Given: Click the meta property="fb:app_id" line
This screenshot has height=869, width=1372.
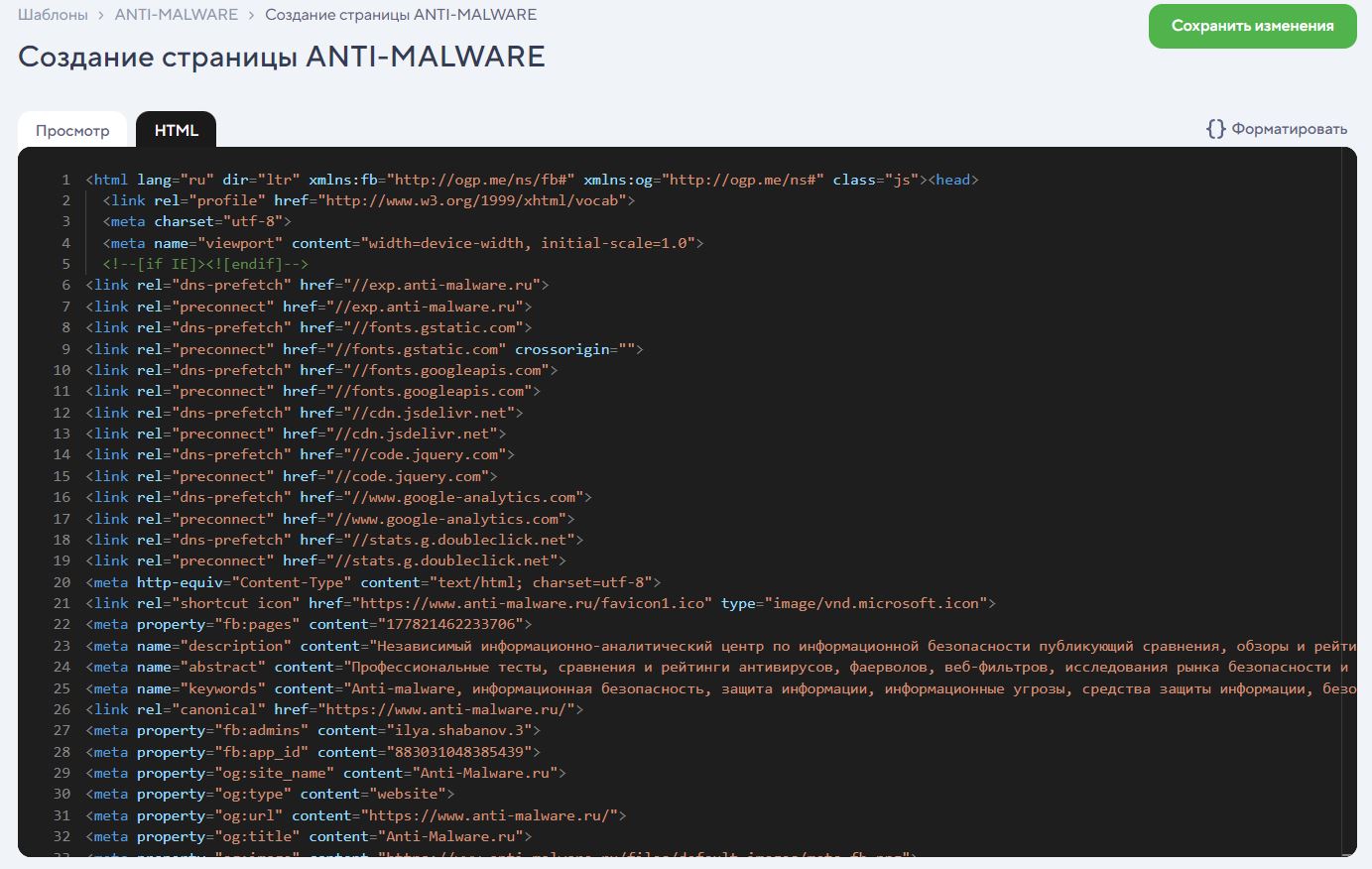Looking at the screenshot, I should (x=313, y=752).
